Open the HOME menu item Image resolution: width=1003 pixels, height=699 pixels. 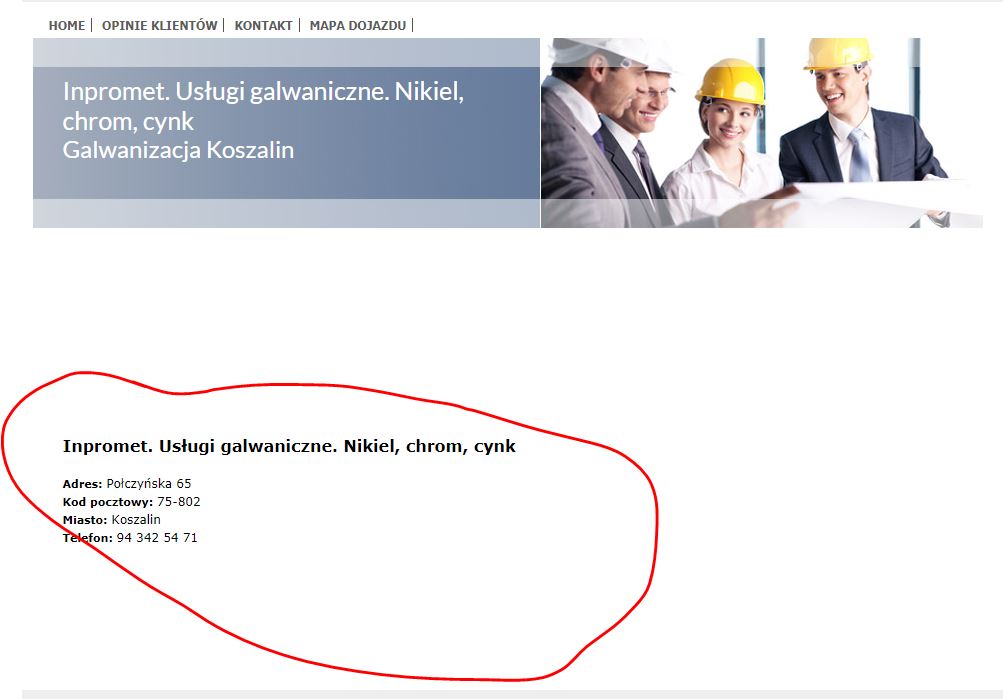[x=67, y=25]
